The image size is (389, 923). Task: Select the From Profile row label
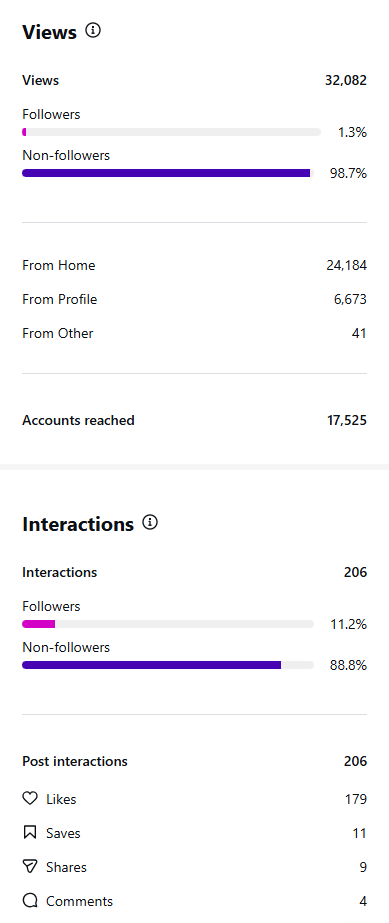pos(59,300)
